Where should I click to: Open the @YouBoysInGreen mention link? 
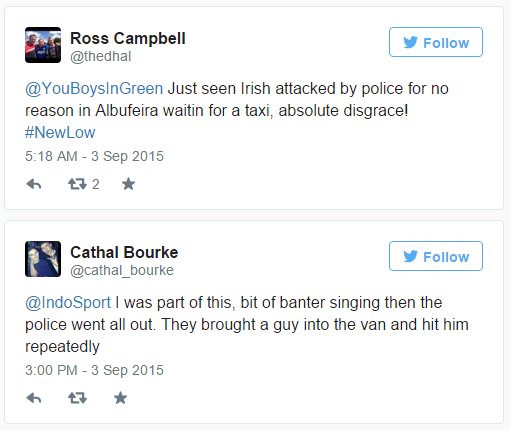pos(94,89)
